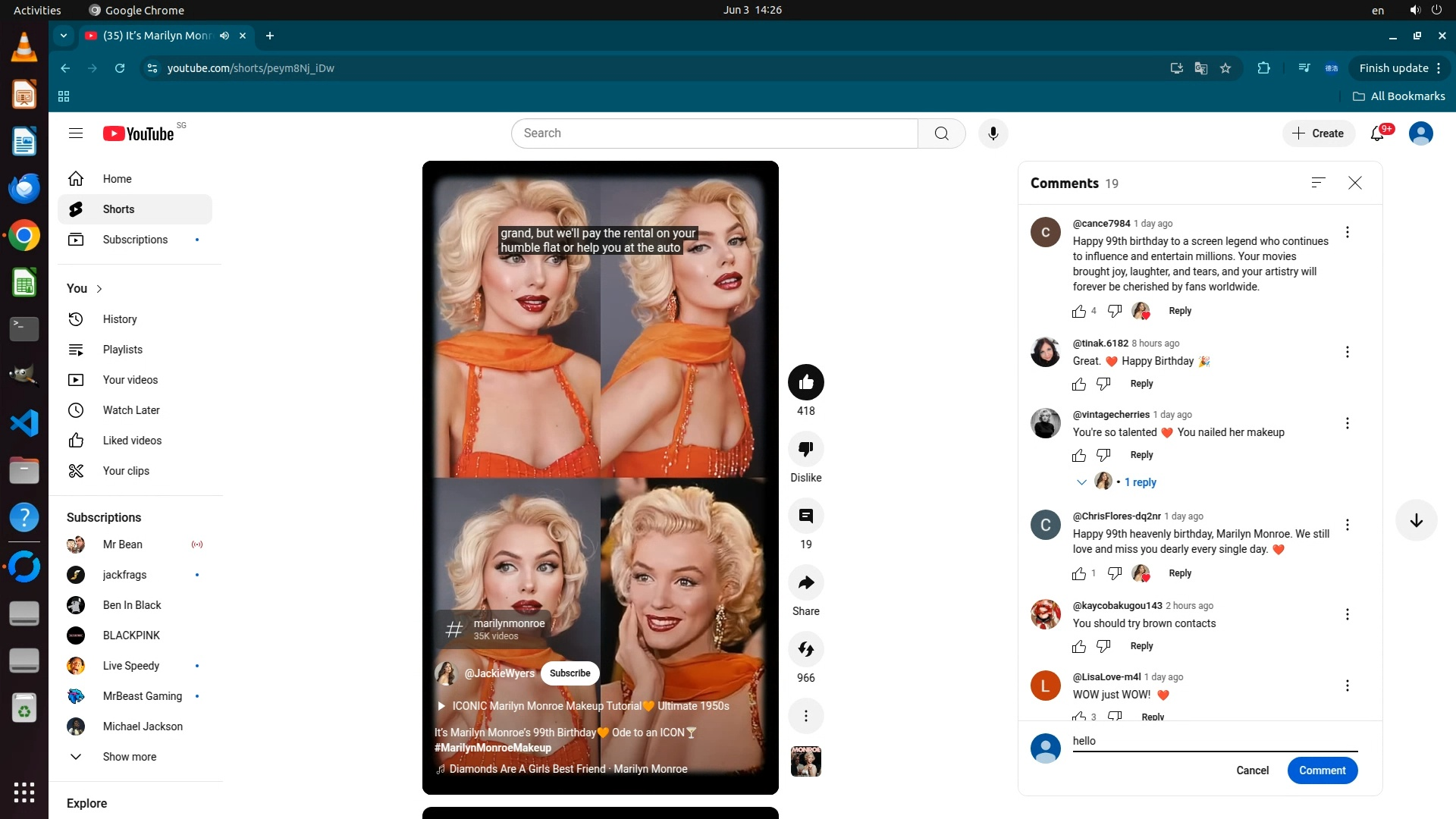The width and height of the screenshot is (1456, 819).
Task: Subscribe to @JackieWyers channel
Action: point(570,673)
